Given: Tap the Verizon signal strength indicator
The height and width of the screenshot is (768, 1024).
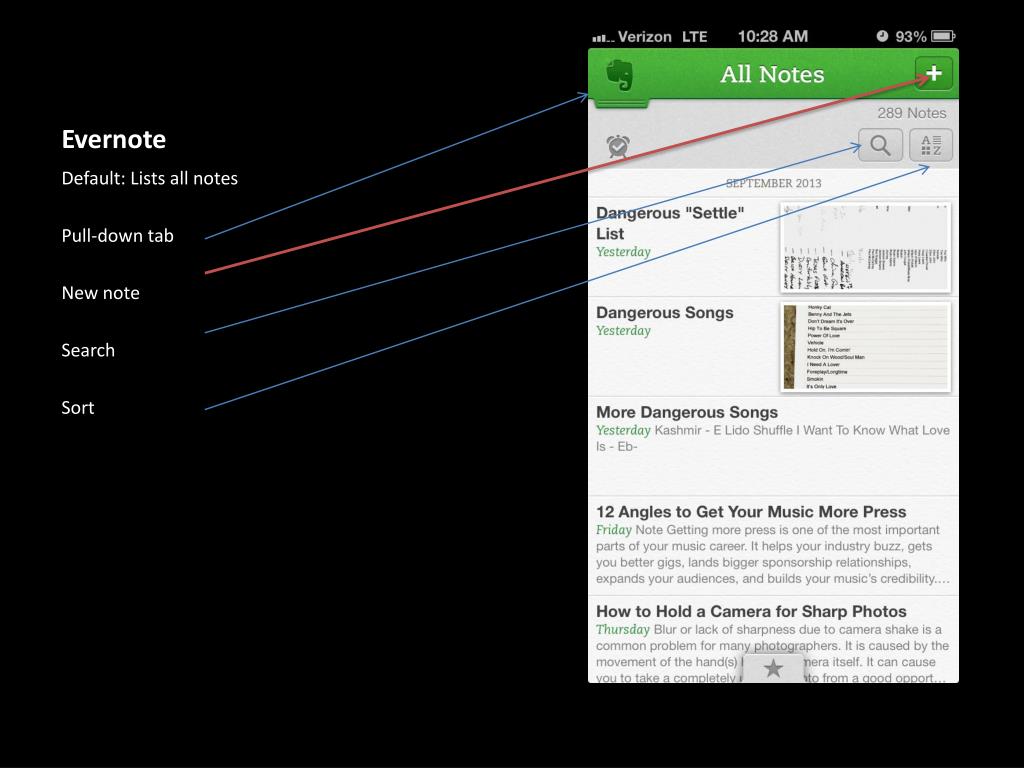Looking at the screenshot, I should tap(603, 38).
